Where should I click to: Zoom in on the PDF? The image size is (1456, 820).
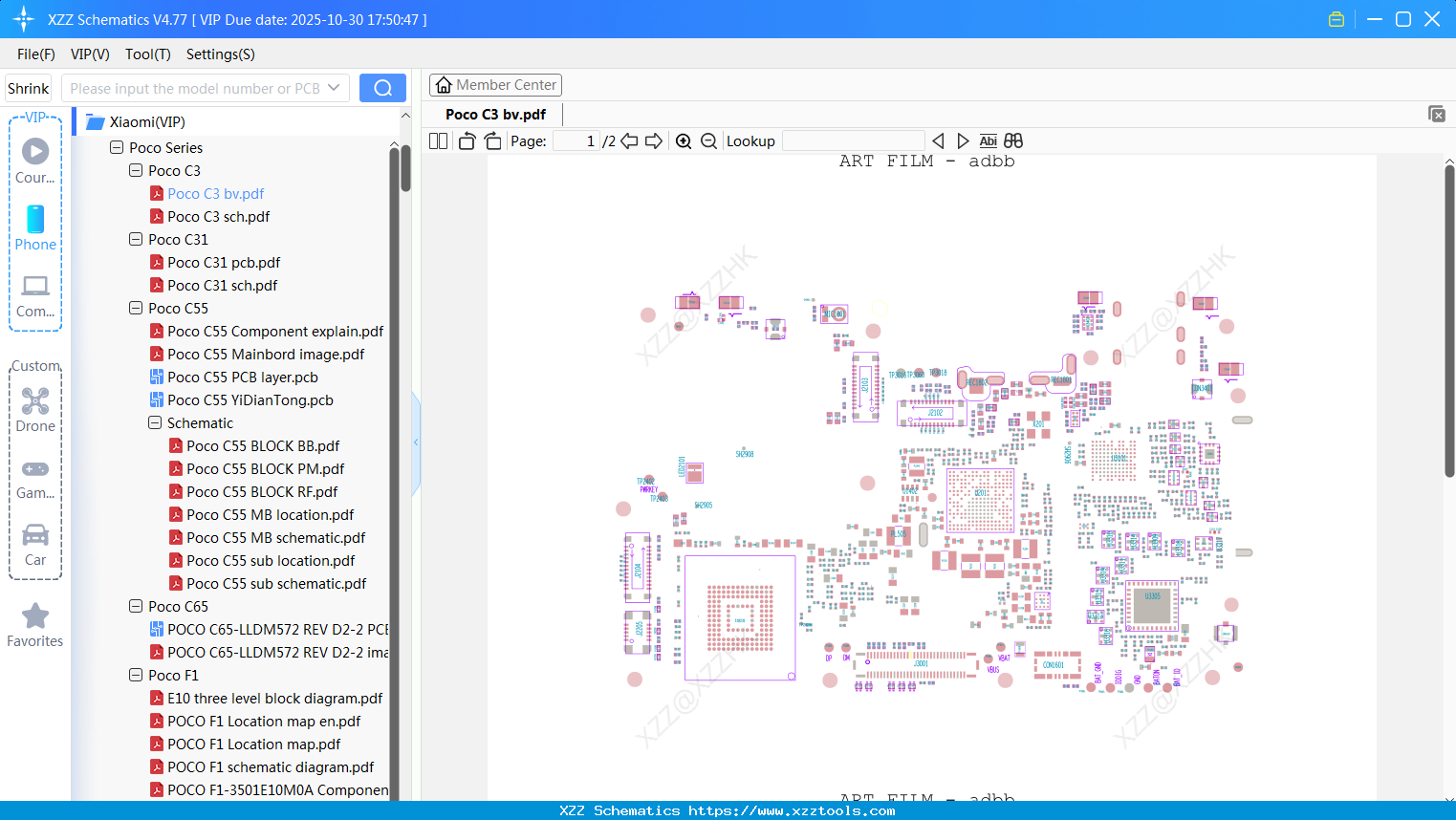684,141
